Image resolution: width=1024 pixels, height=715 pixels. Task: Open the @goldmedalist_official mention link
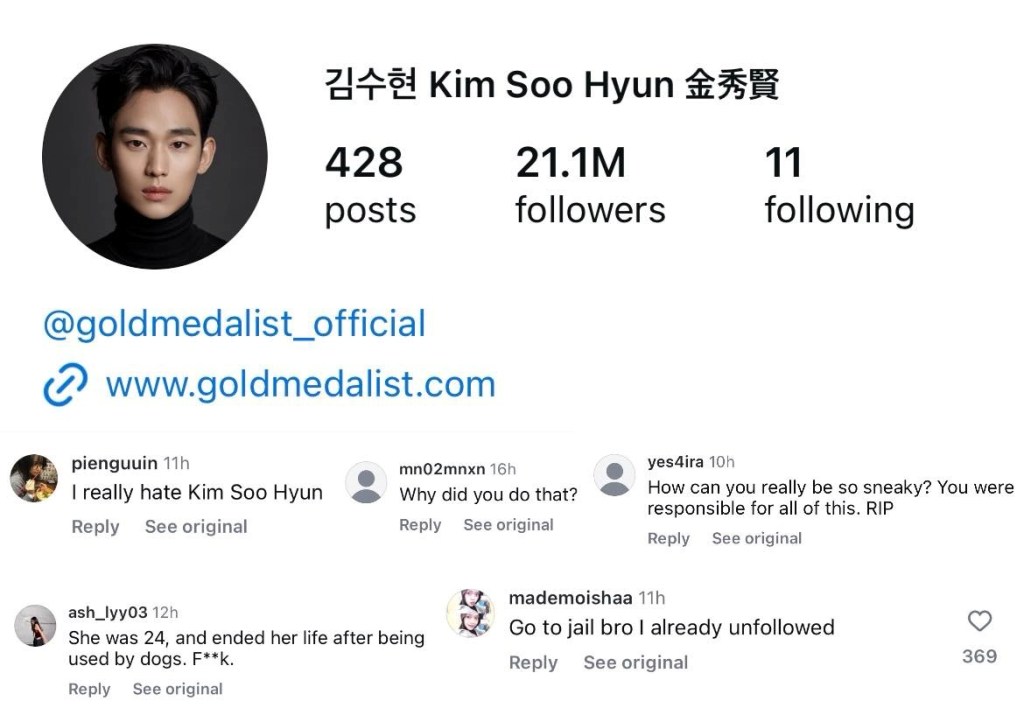tap(234, 324)
